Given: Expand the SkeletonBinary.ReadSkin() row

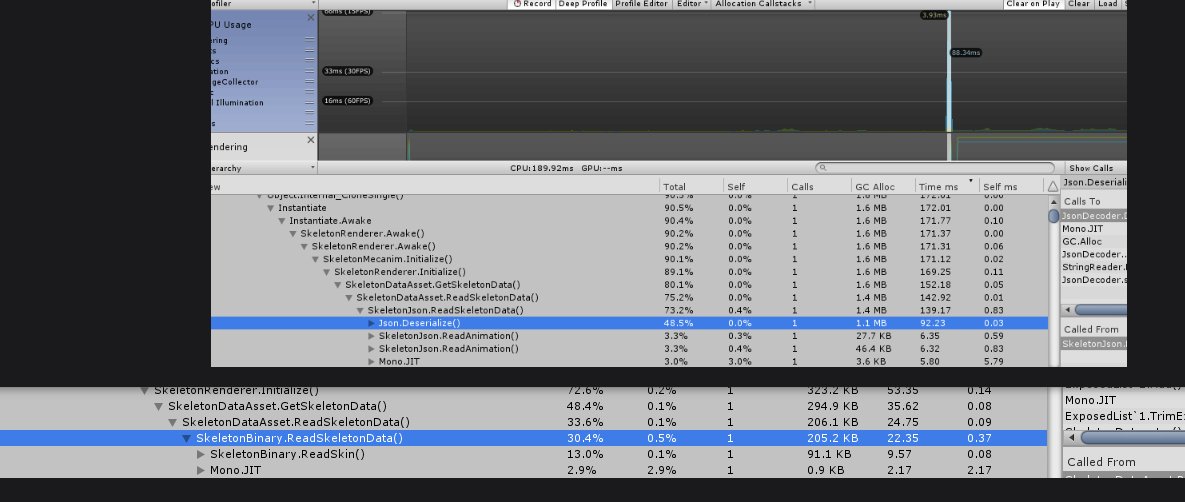Looking at the screenshot, I should point(201,454).
